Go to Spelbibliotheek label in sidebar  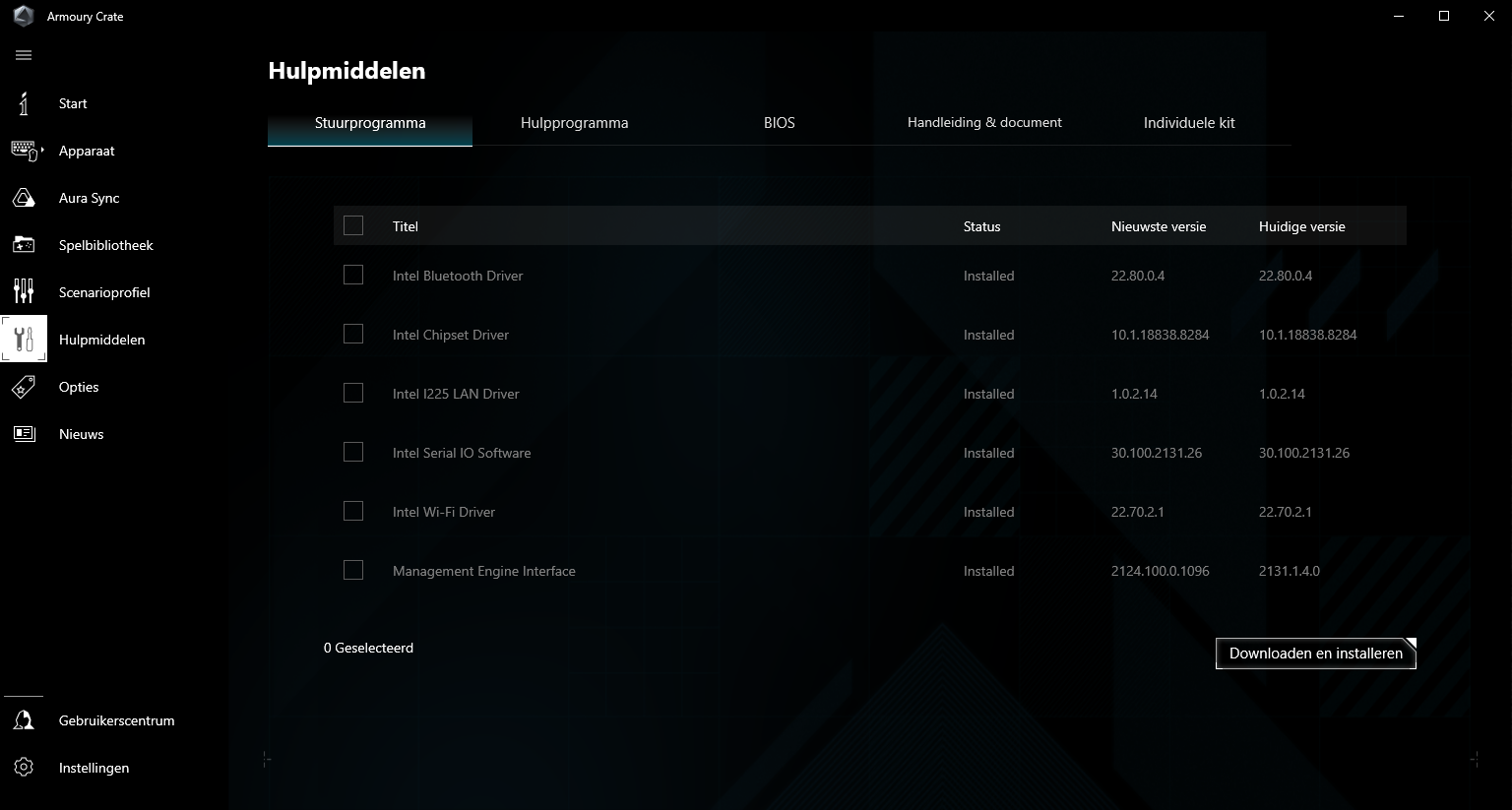coord(106,245)
